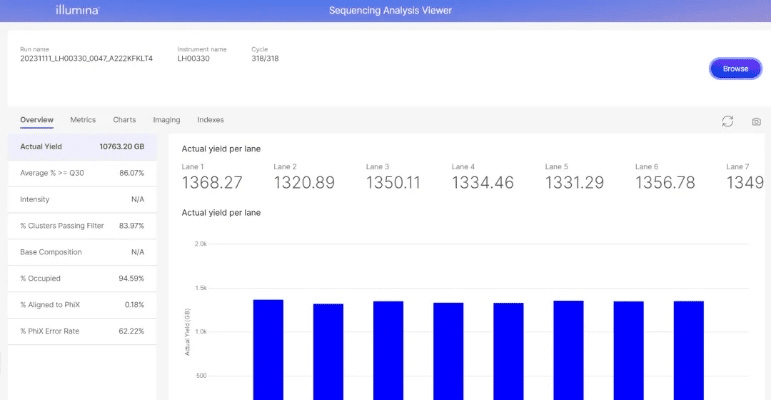Go to the Imaging tab
This screenshot has width=771, height=400.
coord(166,120)
